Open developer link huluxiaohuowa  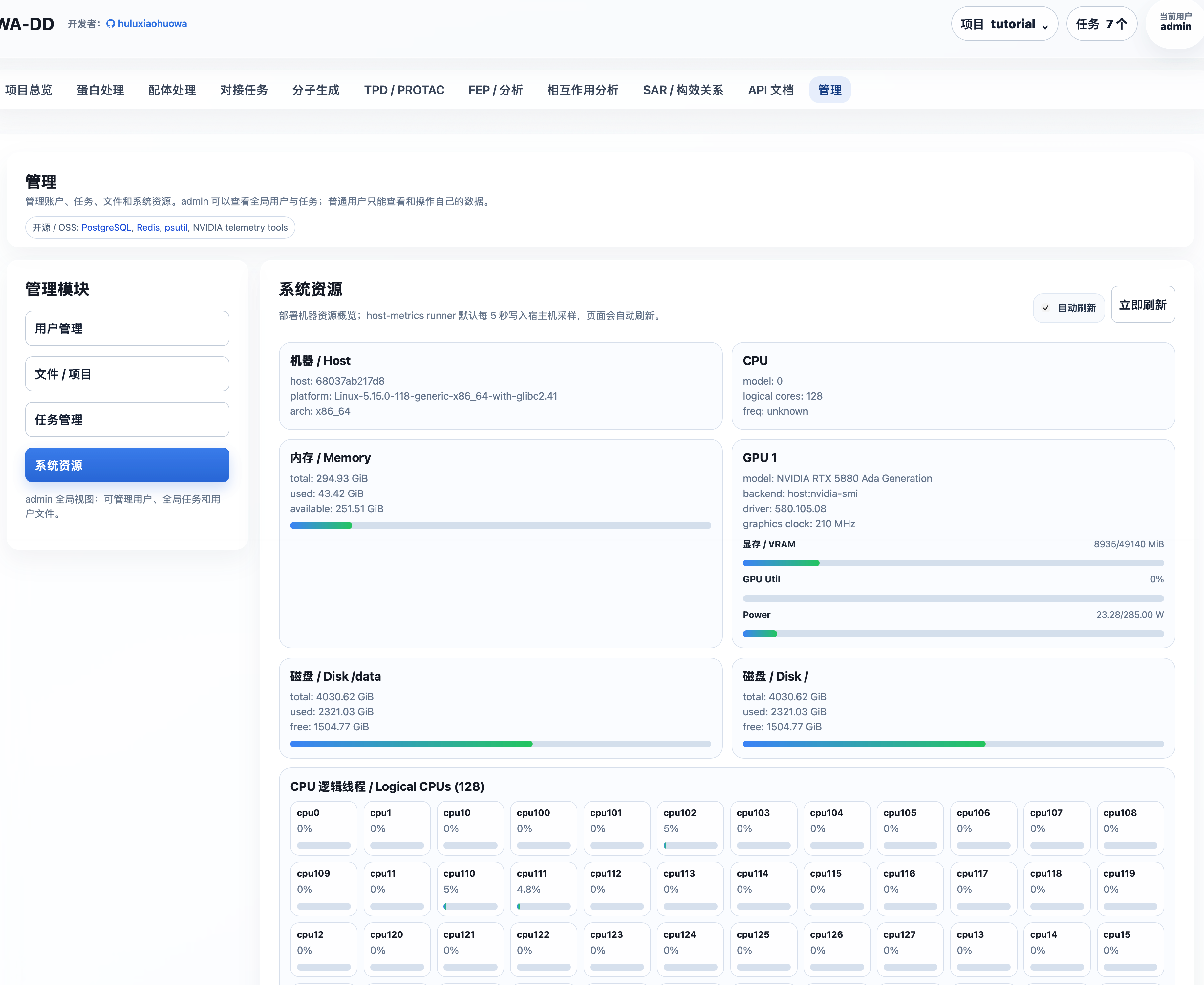pyautogui.click(x=152, y=24)
